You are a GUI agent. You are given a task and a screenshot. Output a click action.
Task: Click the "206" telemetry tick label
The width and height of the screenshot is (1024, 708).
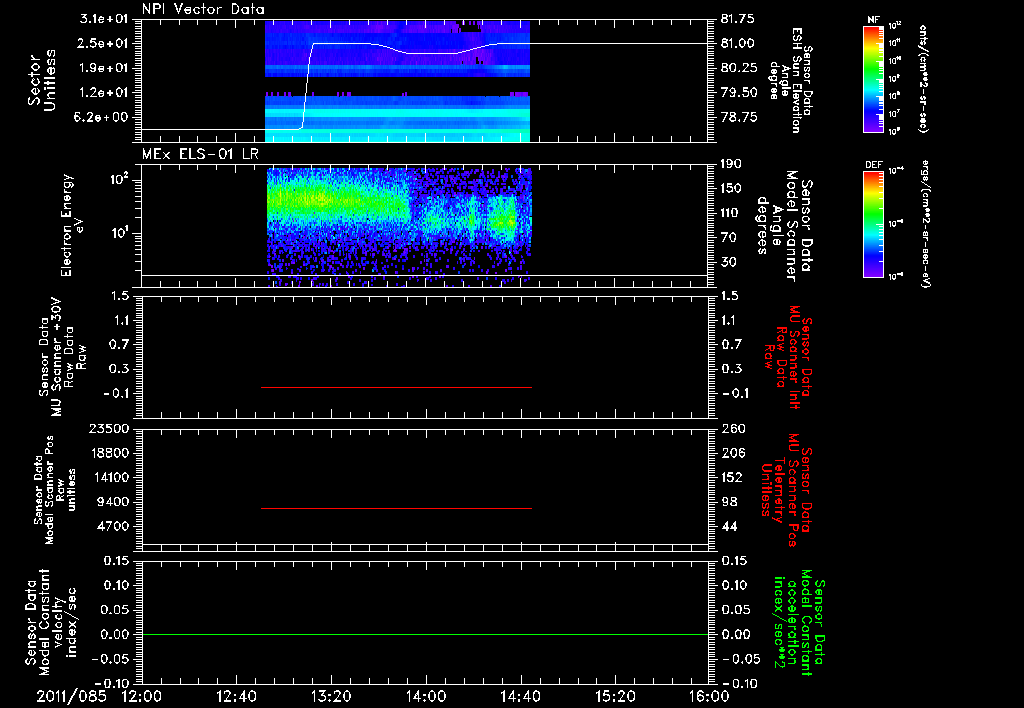click(732, 453)
